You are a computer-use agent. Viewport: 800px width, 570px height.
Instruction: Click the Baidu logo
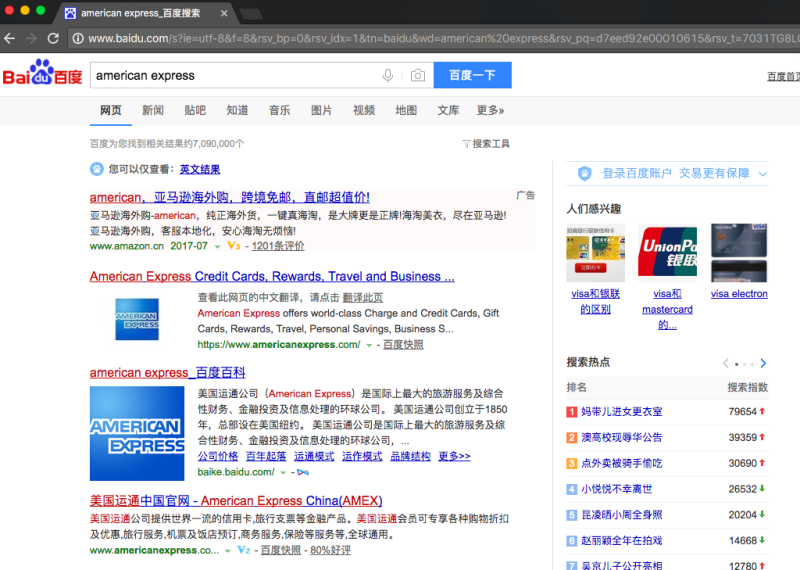click(x=42, y=72)
